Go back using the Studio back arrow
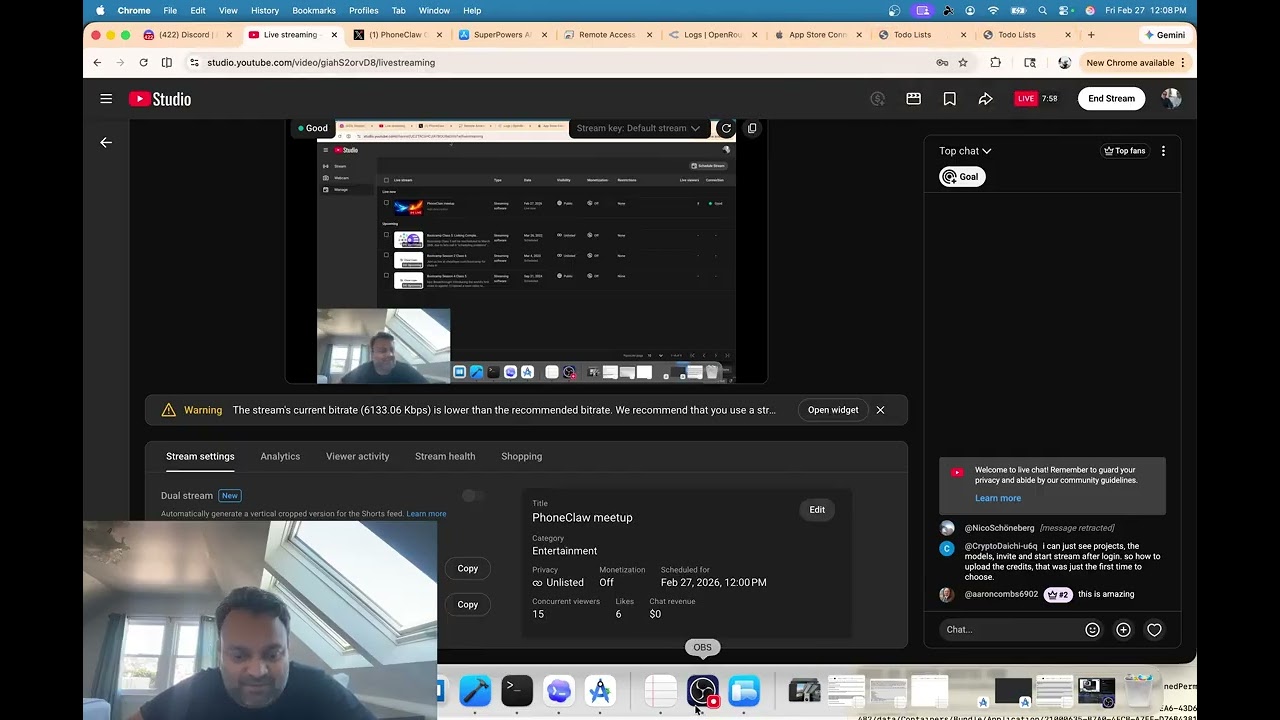This screenshot has height=720, width=1280. point(106,142)
